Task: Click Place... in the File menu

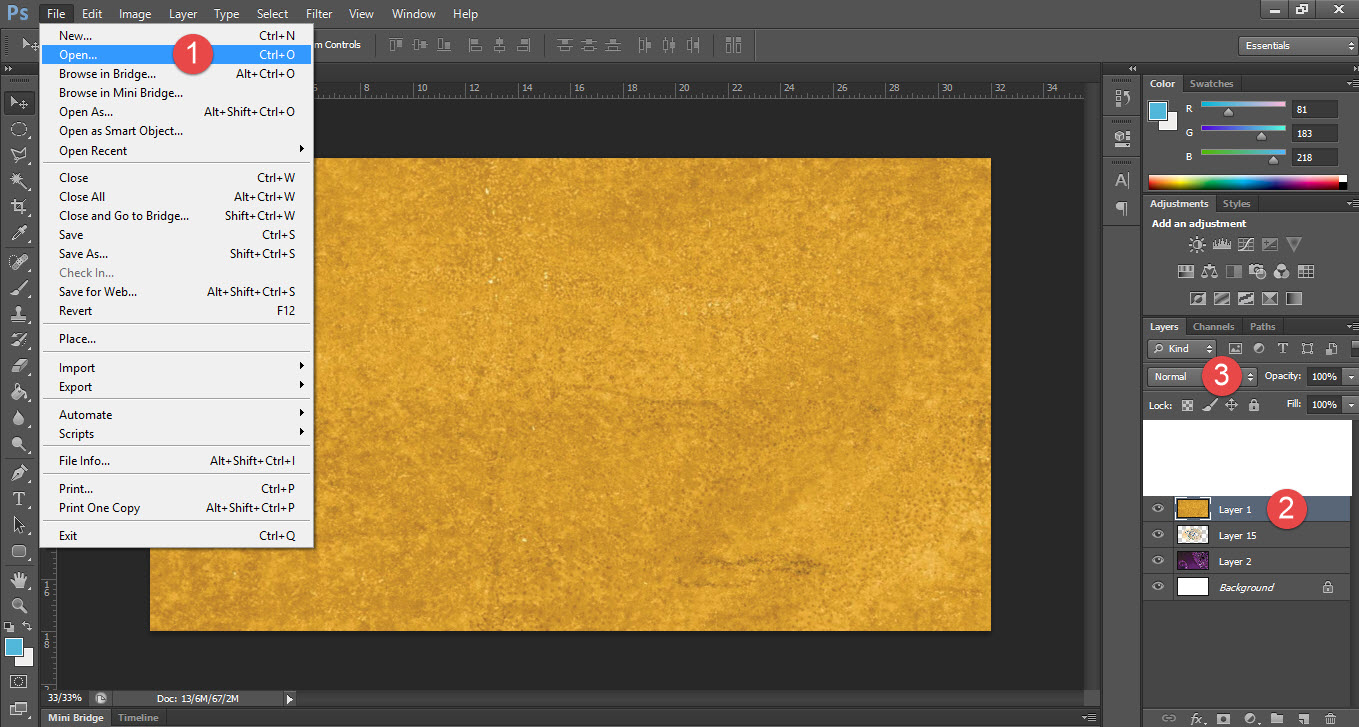Action: click(77, 339)
